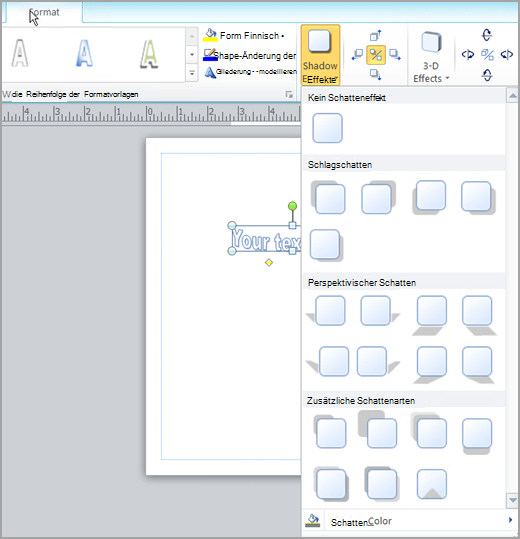The width and height of the screenshot is (520, 539).
Task: Tilt the 3-D effect right
Action: tap(507, 54)
